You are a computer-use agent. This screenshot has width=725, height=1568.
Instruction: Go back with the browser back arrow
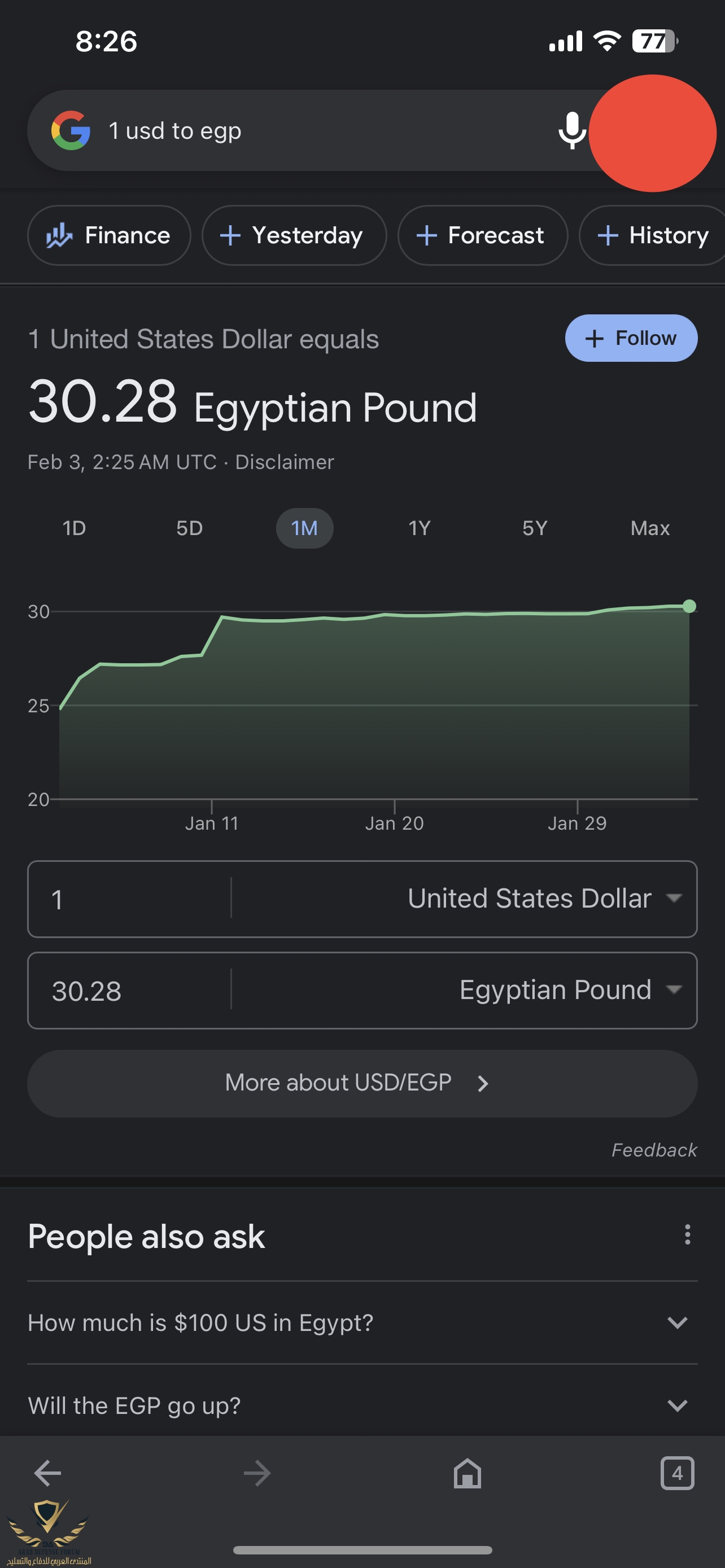coord(47,1474)
